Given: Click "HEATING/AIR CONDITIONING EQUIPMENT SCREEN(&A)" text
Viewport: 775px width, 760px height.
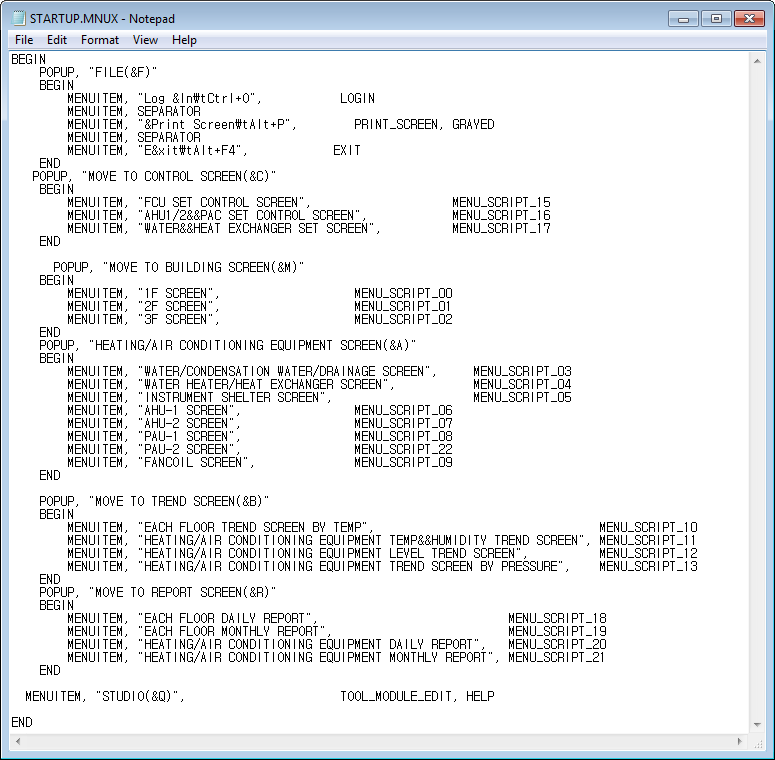Looking at the screenshot, I should [253, 345].
